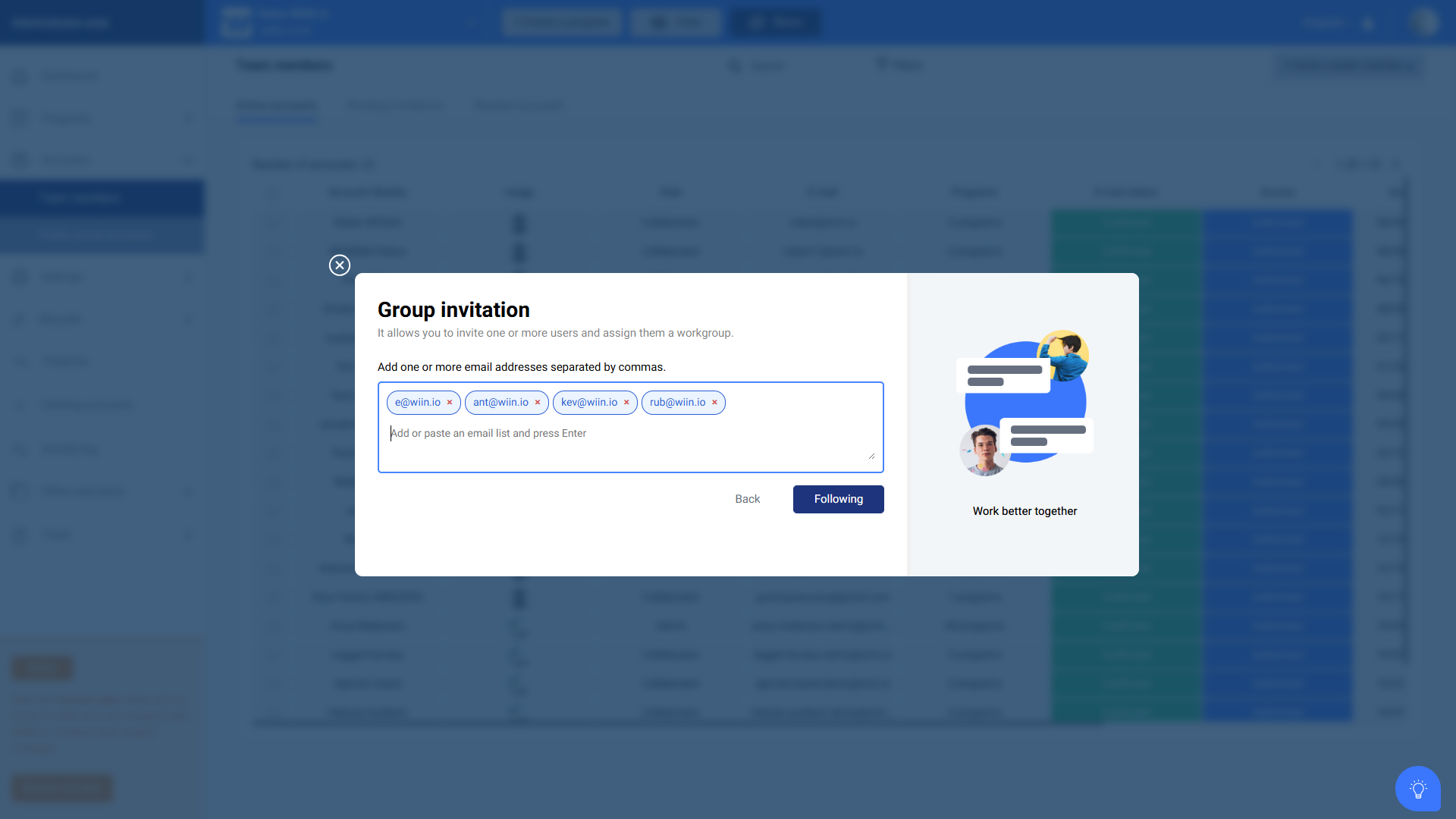The width and height of the screenshot is (1456, 819).
Task: Select the ant@wiin.io email tag
Action: (x=500, y=403)
